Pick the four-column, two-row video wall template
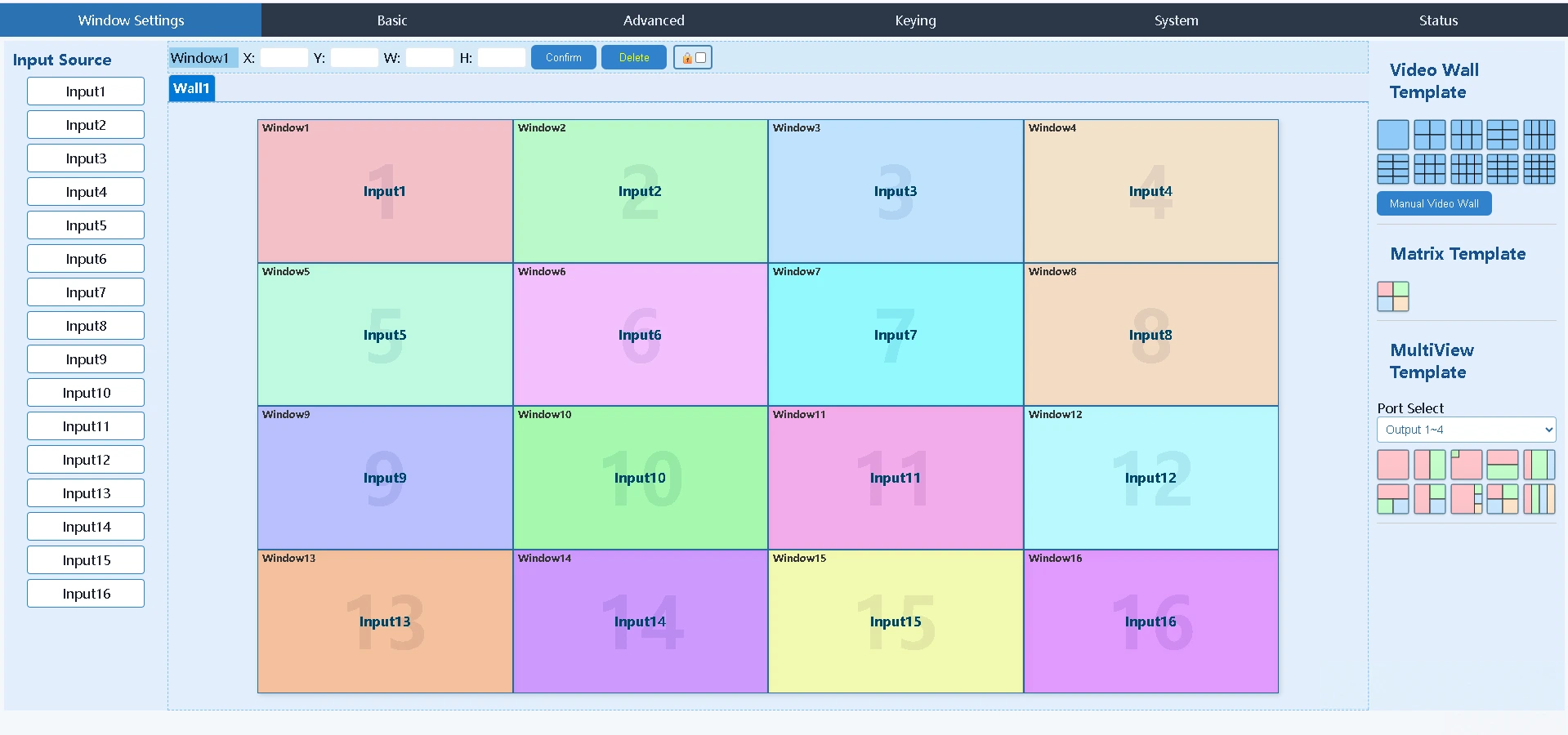 (x=1539, y=135)
